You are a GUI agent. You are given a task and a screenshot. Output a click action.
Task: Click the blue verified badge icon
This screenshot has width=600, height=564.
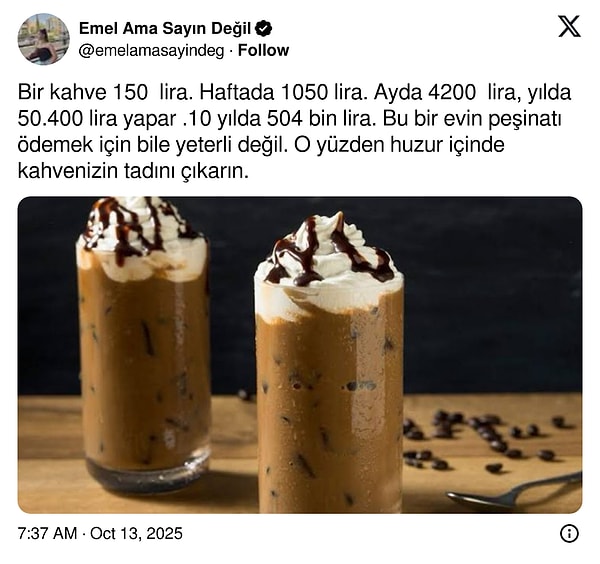click(263, 28)
